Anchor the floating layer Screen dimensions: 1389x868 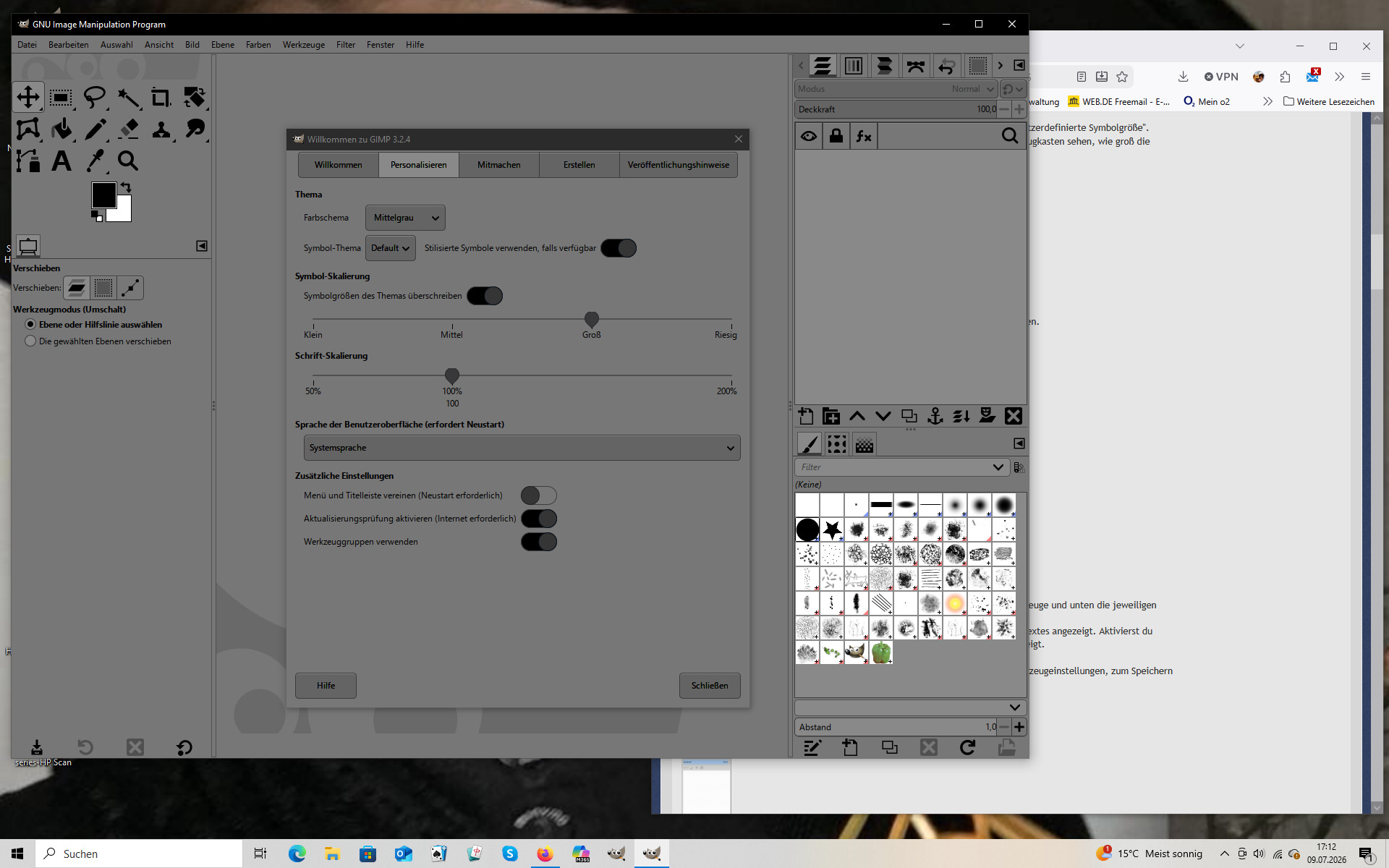(x=935, y=416)
